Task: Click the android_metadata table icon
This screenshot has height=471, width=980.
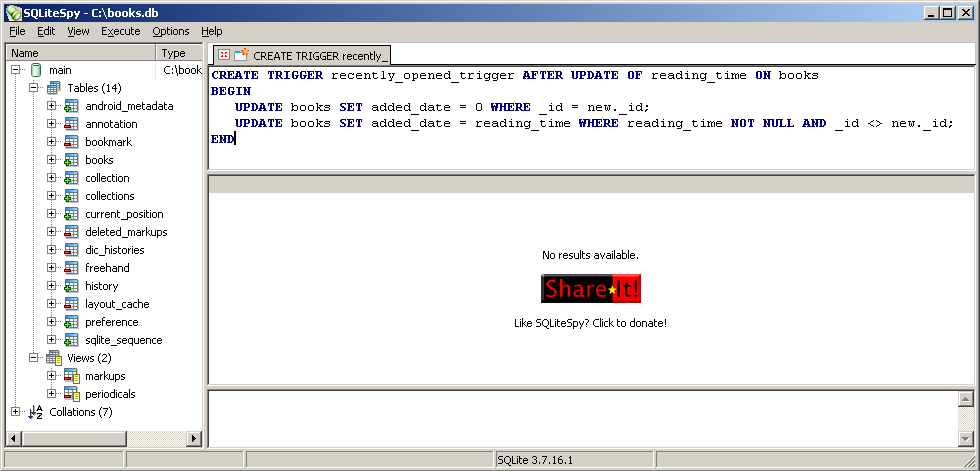Action: point(71,106)
